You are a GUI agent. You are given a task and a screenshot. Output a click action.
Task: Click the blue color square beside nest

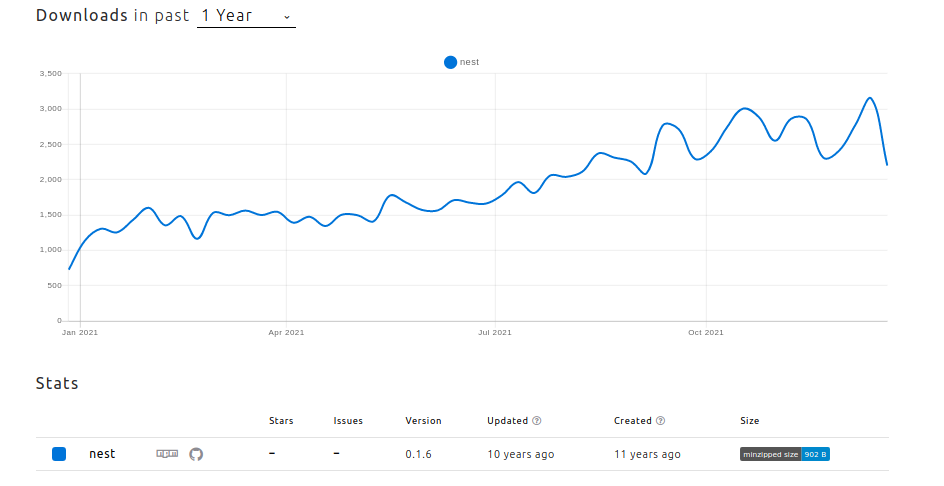point(59,454)
